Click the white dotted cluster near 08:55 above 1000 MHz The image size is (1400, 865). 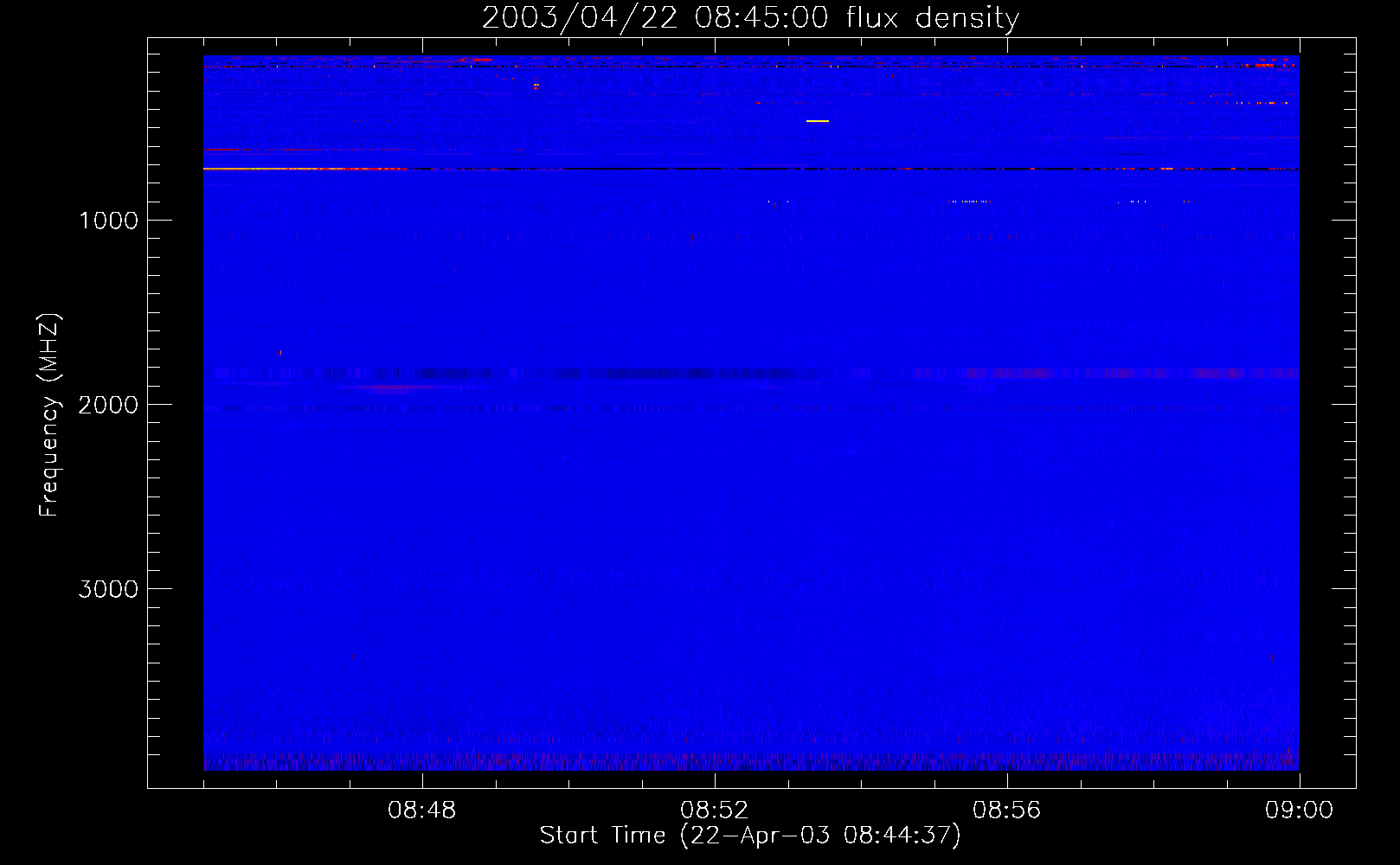969,202
